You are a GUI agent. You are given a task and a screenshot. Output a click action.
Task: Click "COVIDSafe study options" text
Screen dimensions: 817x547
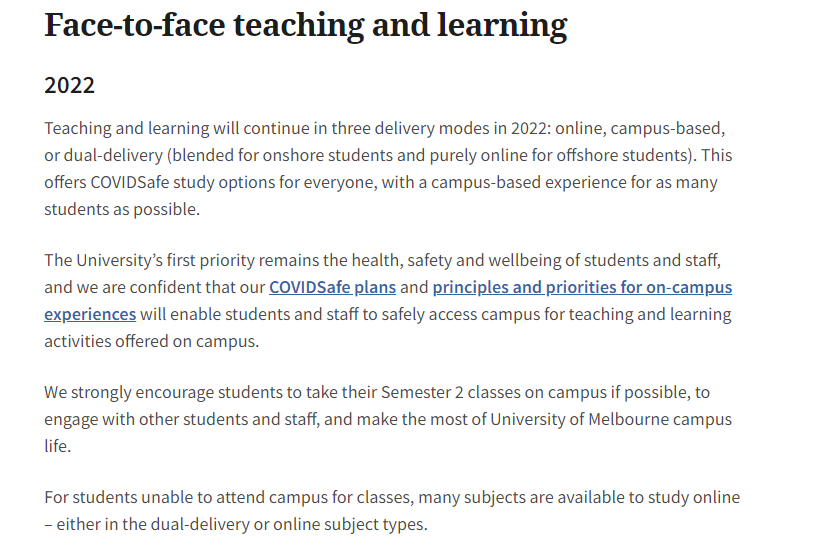(178, 183)
